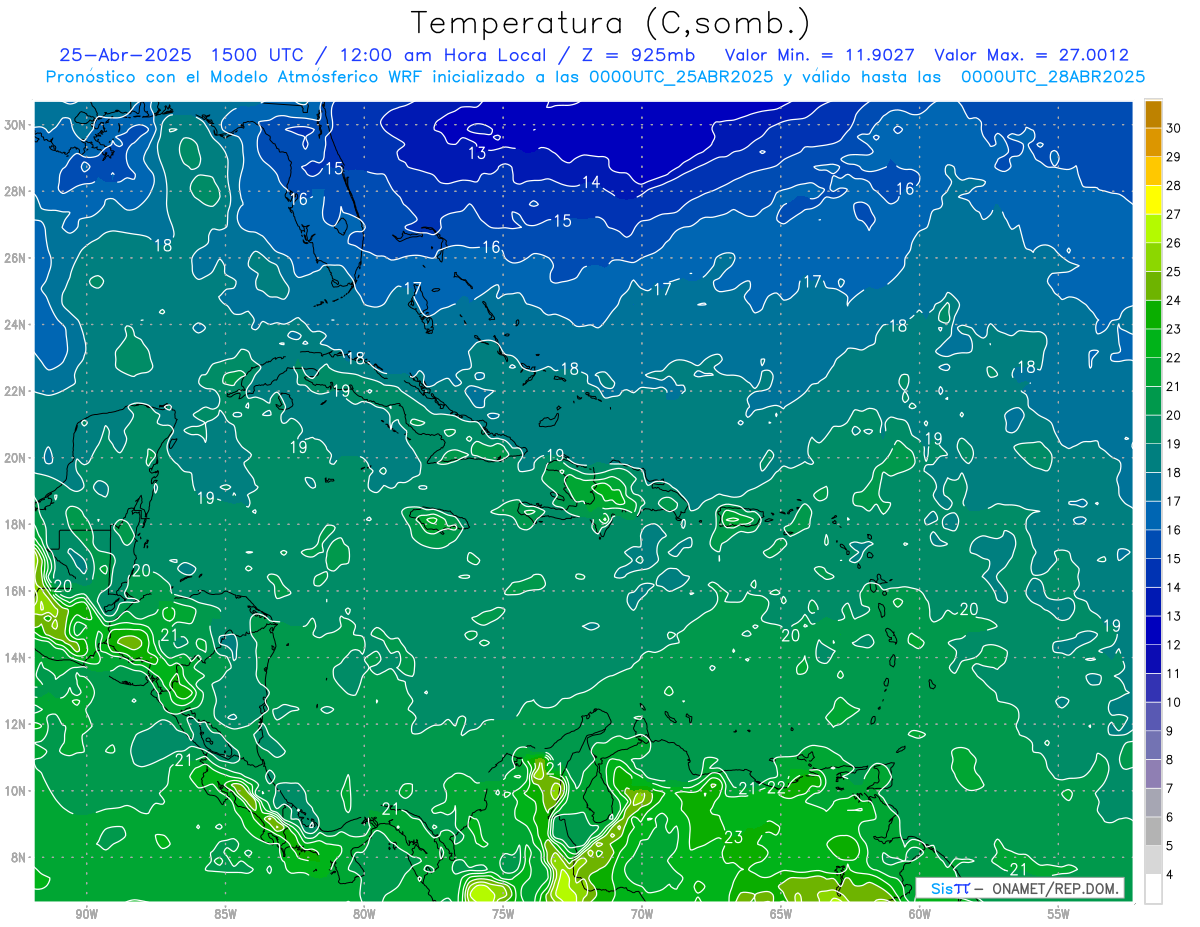The width and height of the screenshot is (1200, 927).
Task: Click the "70W" longitude axis label
Action: point(642,914)
